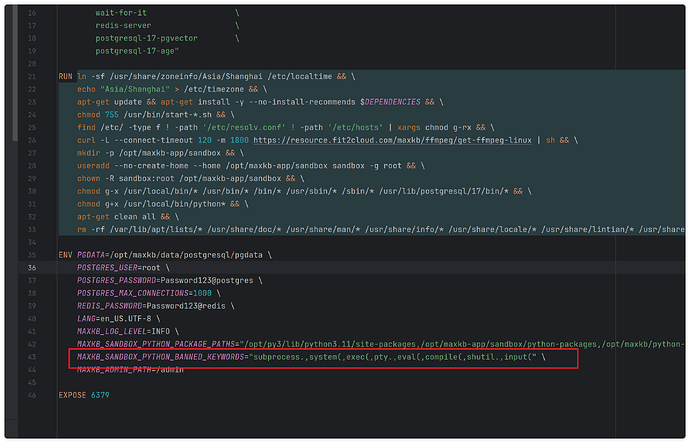The height and width of the screenshot is (443, 690).
Task: Click the RUN keyword on line 21
Action: click(65, 77)
